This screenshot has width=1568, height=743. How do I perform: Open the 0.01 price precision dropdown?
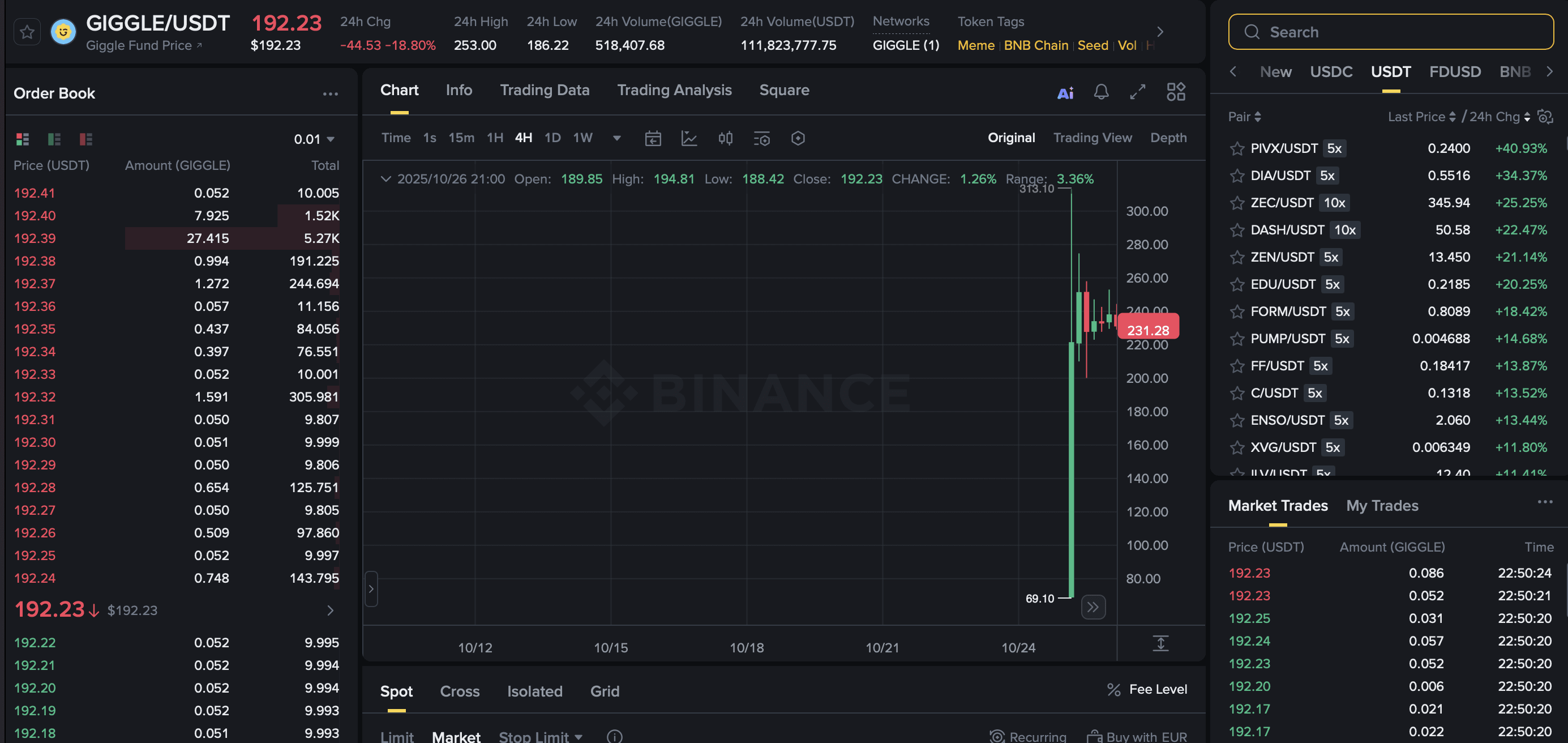(314, 139)
